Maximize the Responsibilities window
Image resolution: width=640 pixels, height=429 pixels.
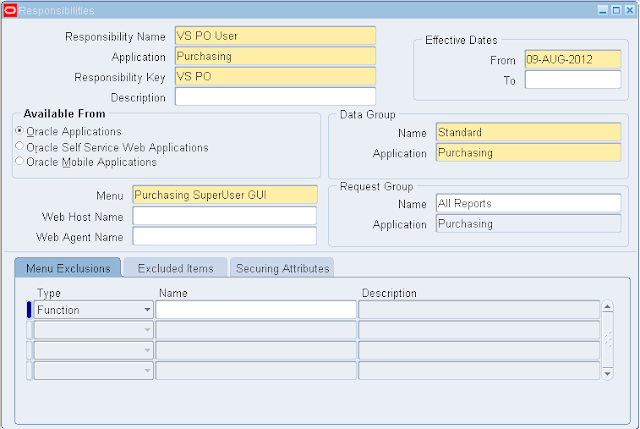(x=616, y=10)
